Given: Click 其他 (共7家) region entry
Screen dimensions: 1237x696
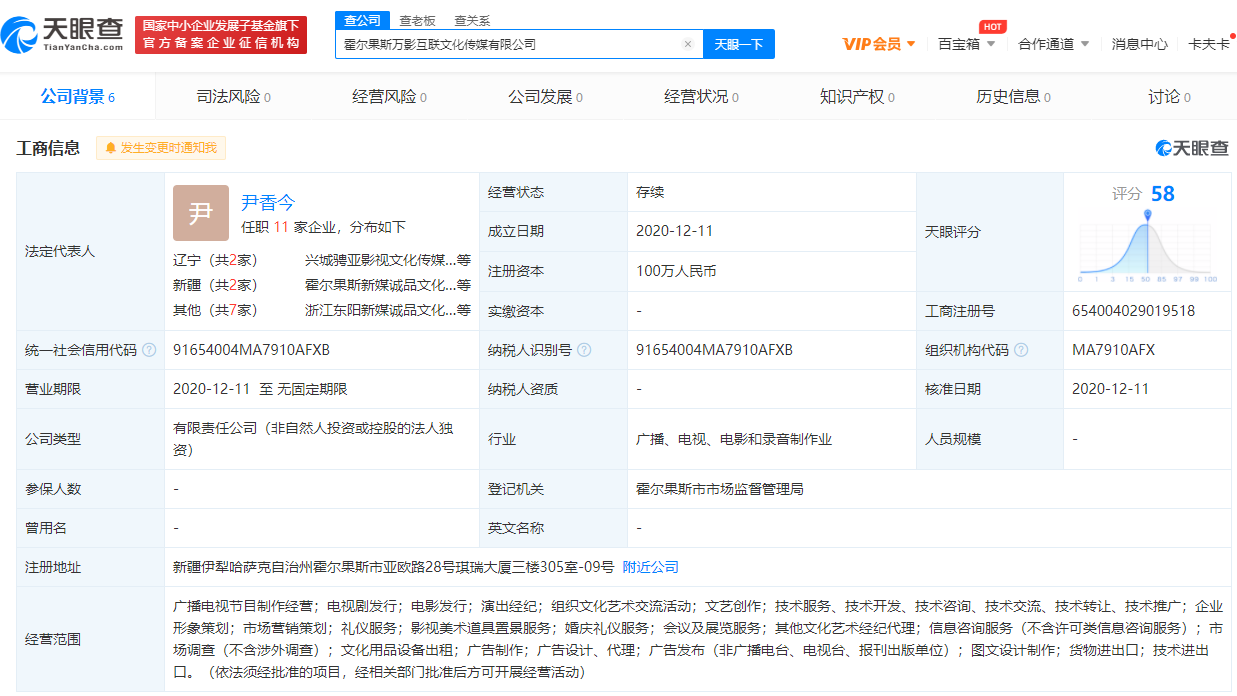Looking at the screenshot, I should 215,310.
